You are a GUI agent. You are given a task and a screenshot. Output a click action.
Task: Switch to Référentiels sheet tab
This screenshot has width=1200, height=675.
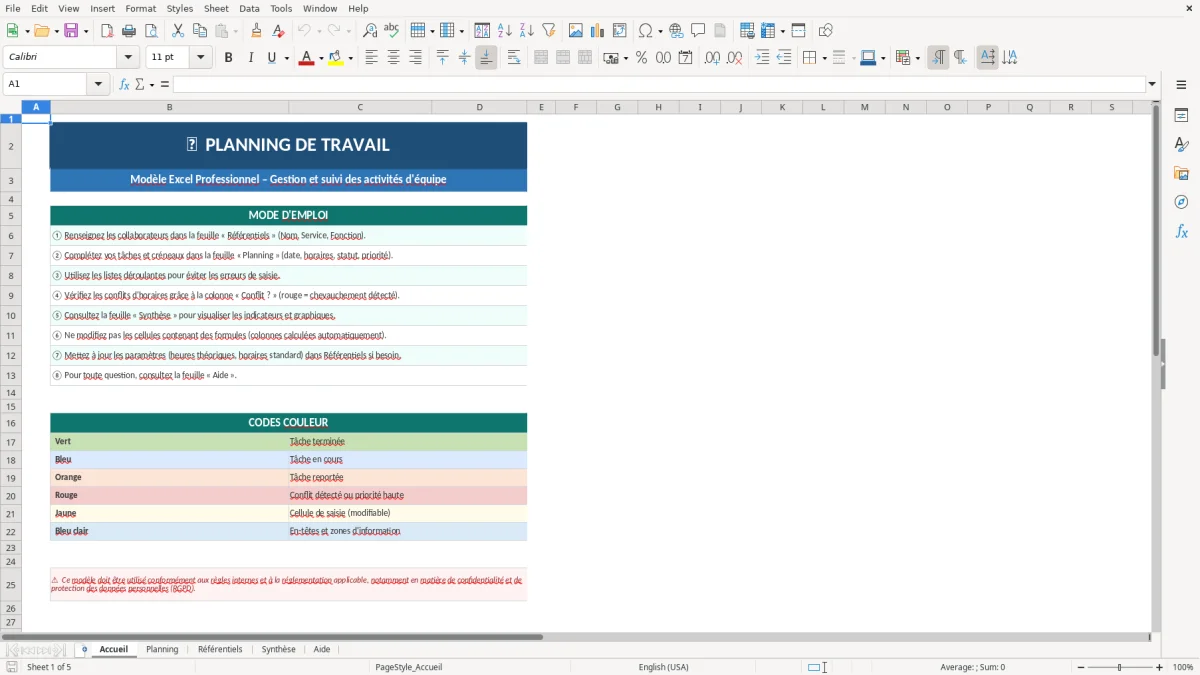click(220, 649)
